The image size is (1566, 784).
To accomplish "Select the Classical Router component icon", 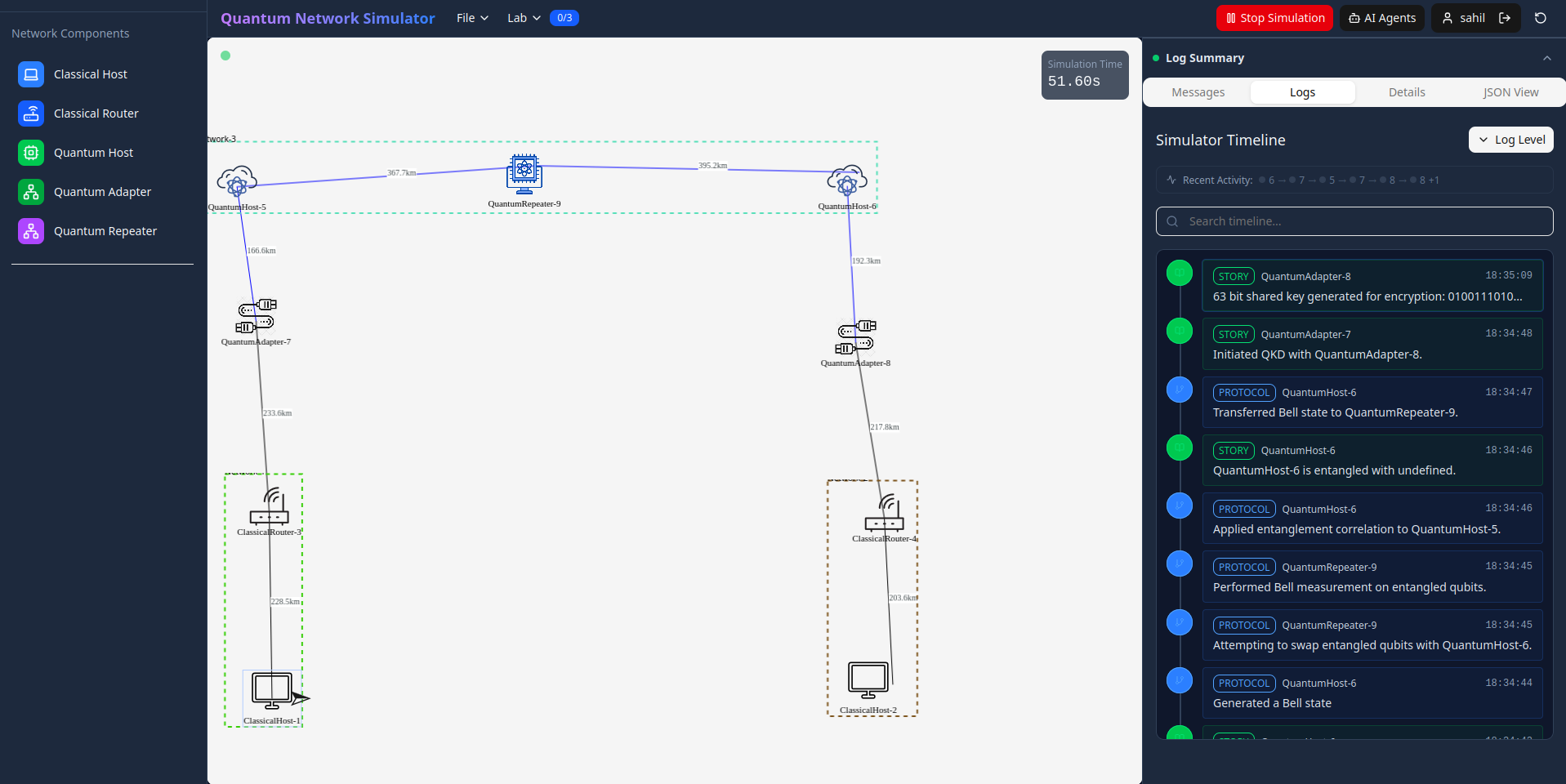I will [31, 114].
